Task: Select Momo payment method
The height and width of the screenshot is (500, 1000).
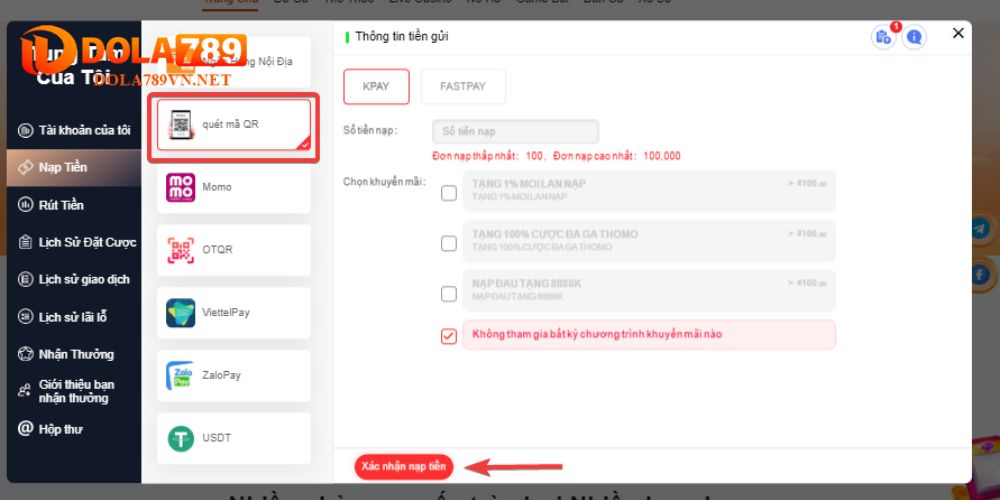Action: coord(233,188)
